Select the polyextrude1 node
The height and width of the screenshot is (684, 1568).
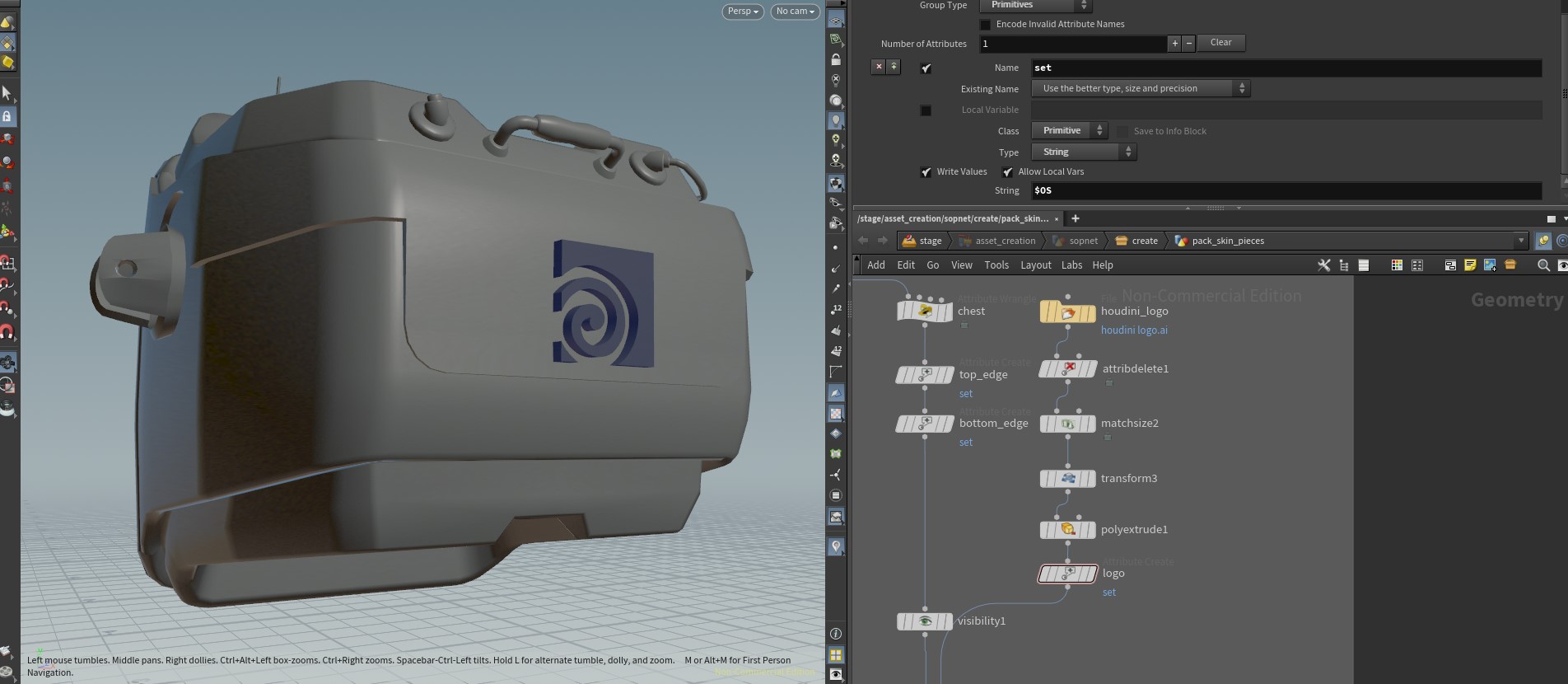[x=1068, y=530]
